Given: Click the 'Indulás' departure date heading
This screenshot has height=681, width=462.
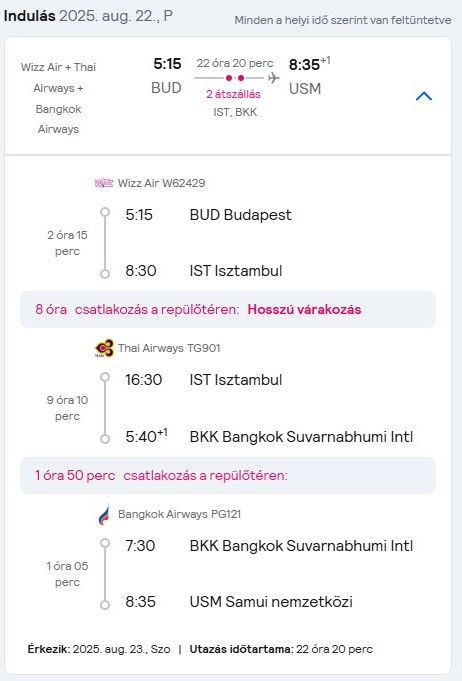Looking at the screenshot, I should 88,16.
